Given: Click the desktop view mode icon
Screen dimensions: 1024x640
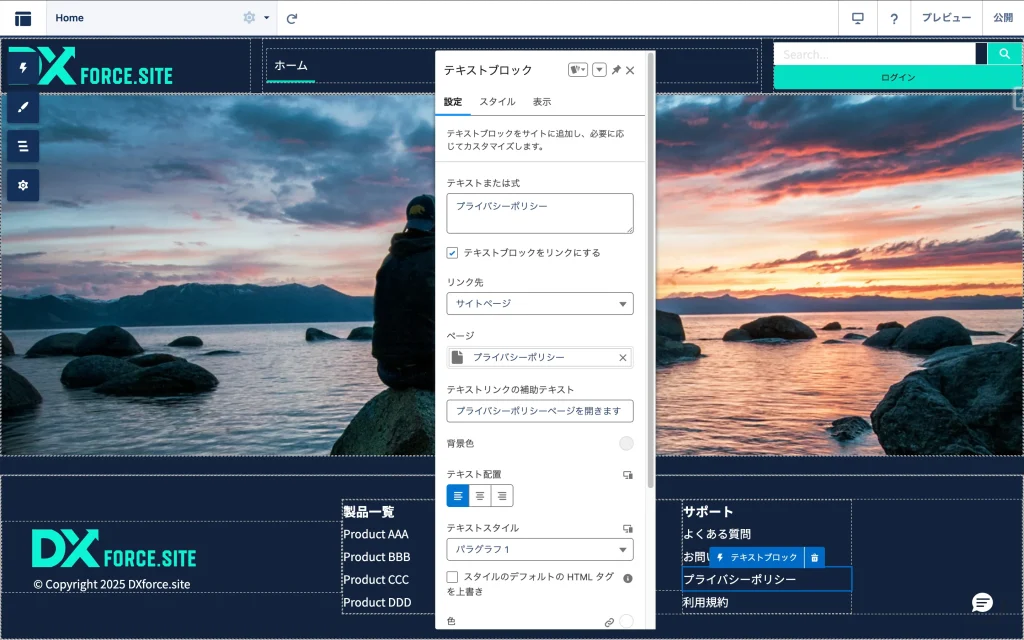Looking at the screenshot, I should (857, 18).
